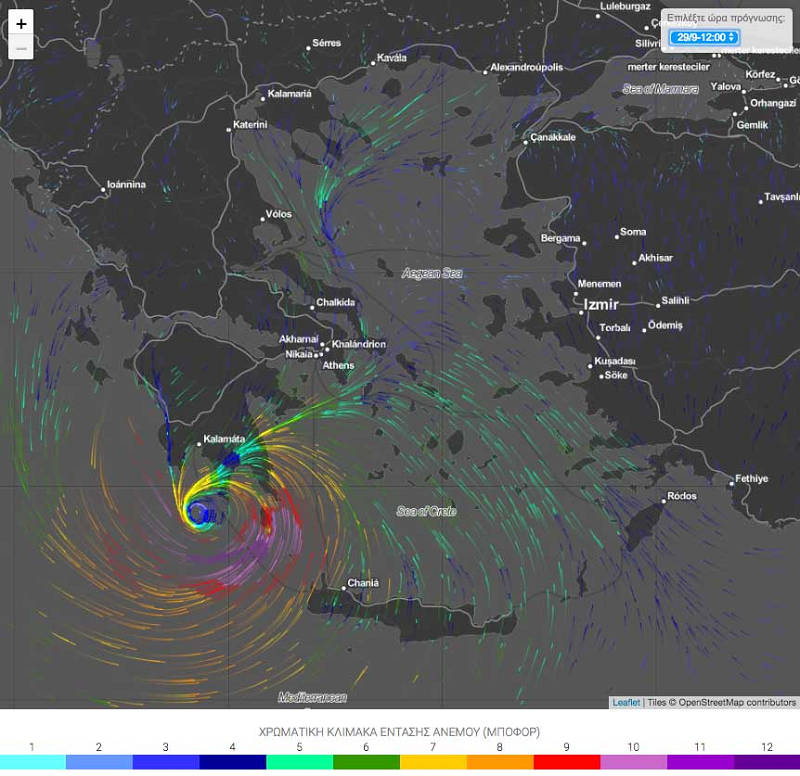Click the Izmir city label
This screenshot has height=776, width=800.
(x=602, y=303)
